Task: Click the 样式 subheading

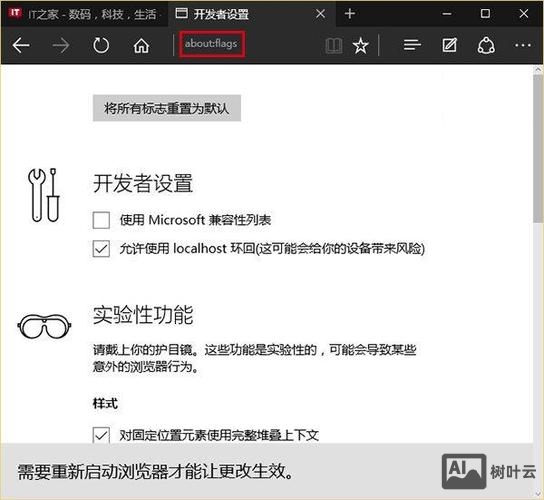Action: tap(105, 403)
